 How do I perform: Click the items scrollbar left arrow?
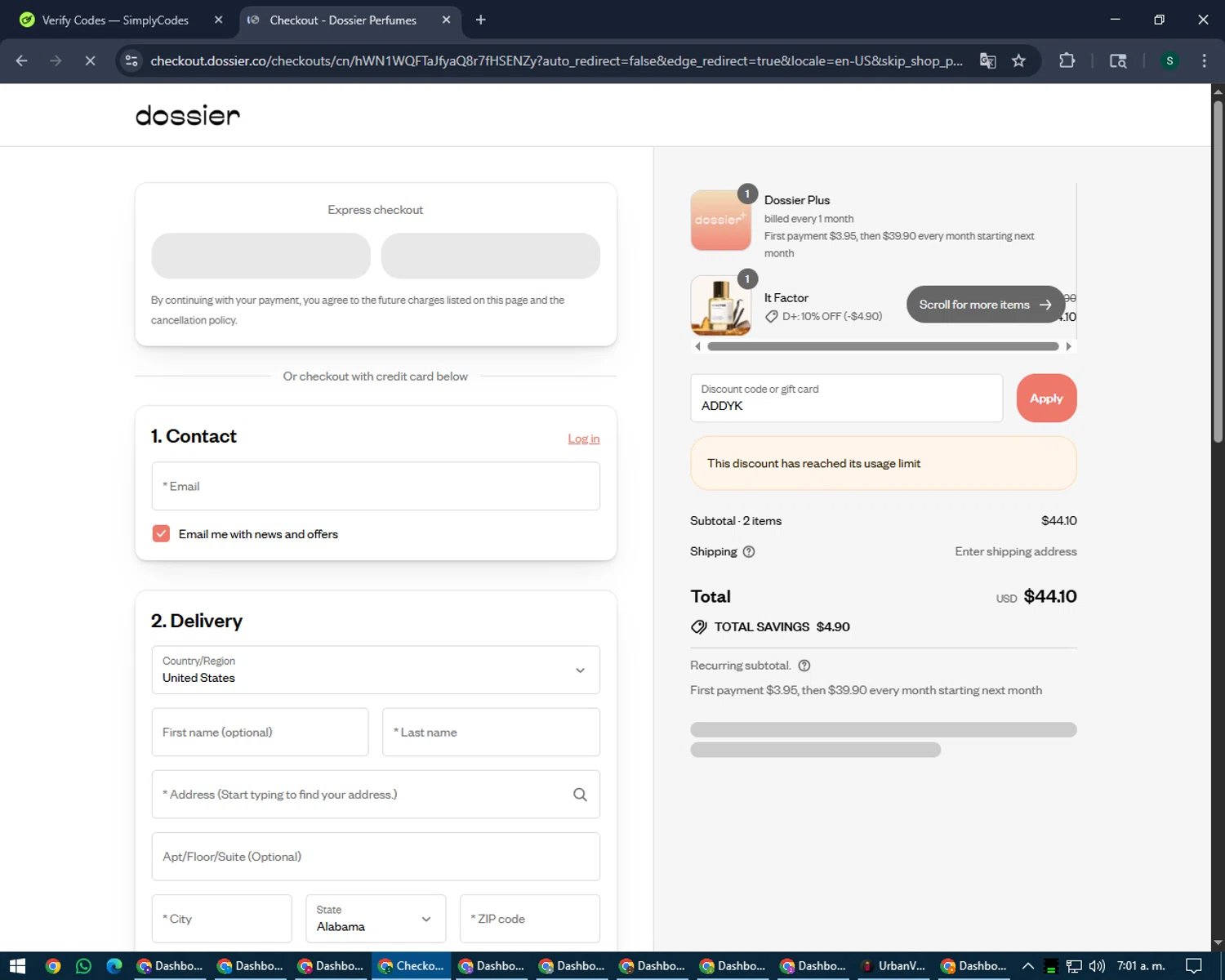(697, 346)
